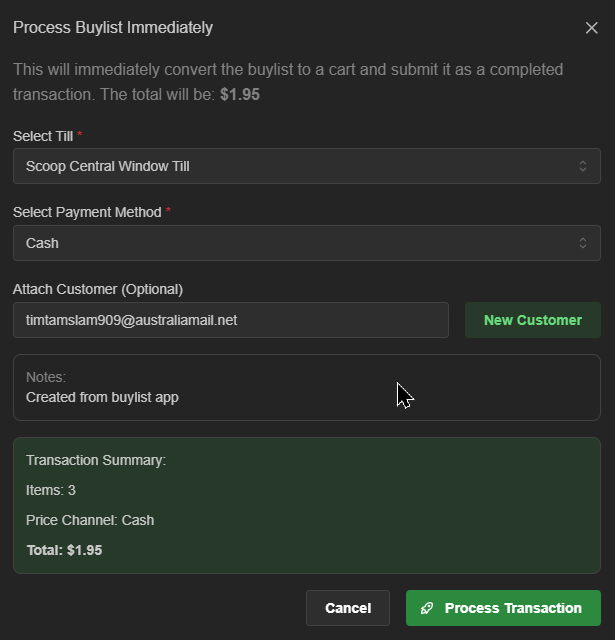Click the Attach Customer (Optional) label
This screenshot has width=615, height=640.
(98, 289)
